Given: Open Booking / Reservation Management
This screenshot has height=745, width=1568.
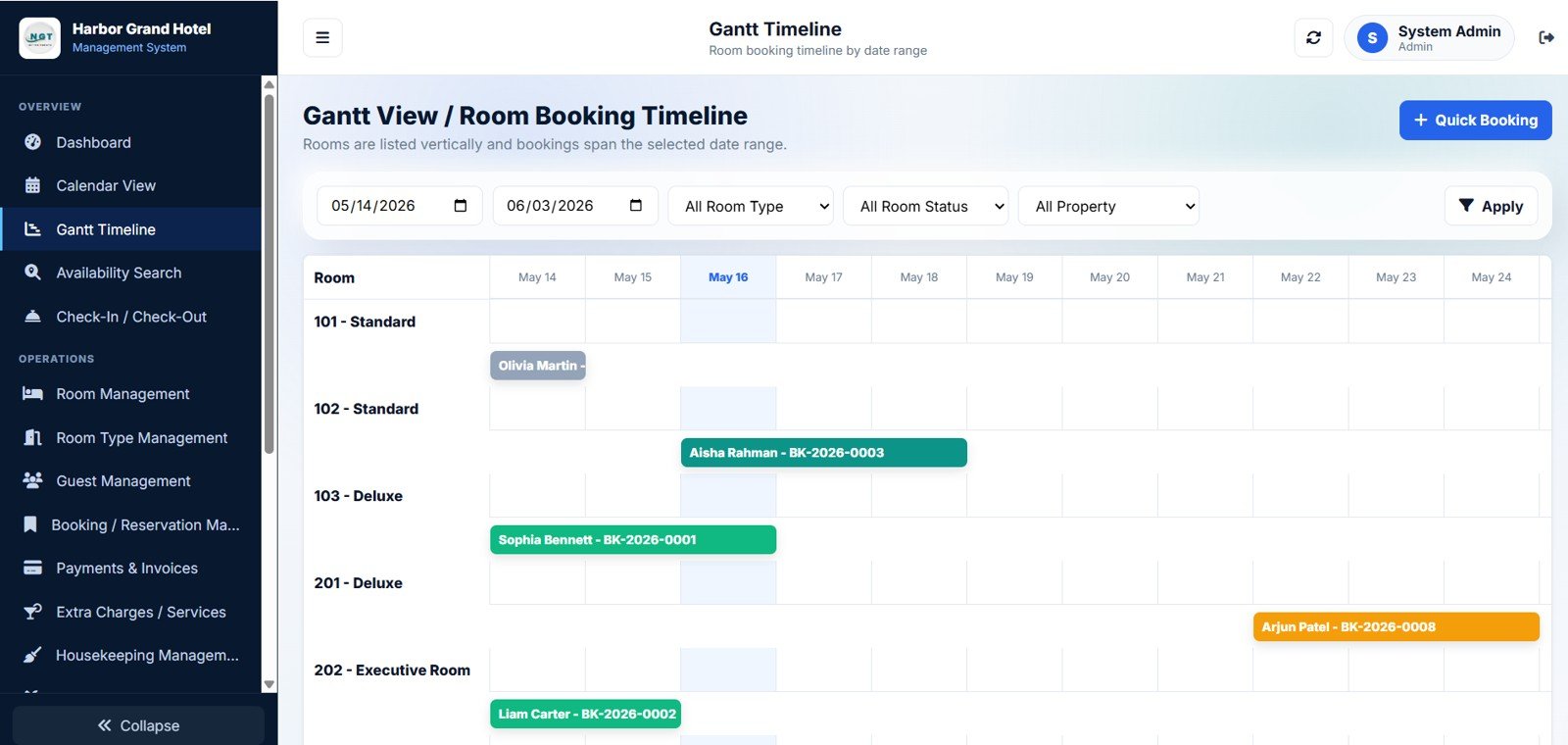Looking at the screenshot, I should pos(130,524).
